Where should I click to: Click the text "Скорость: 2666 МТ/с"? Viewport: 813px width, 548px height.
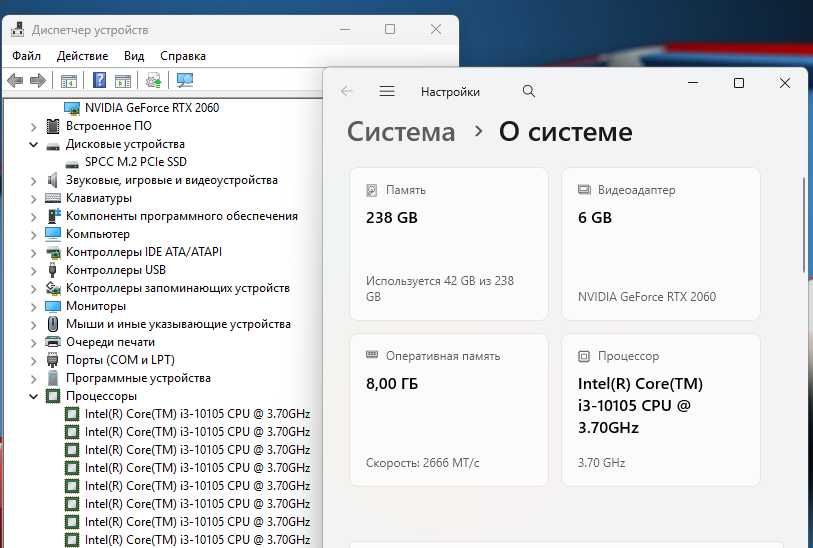click(x=423, y=462)
